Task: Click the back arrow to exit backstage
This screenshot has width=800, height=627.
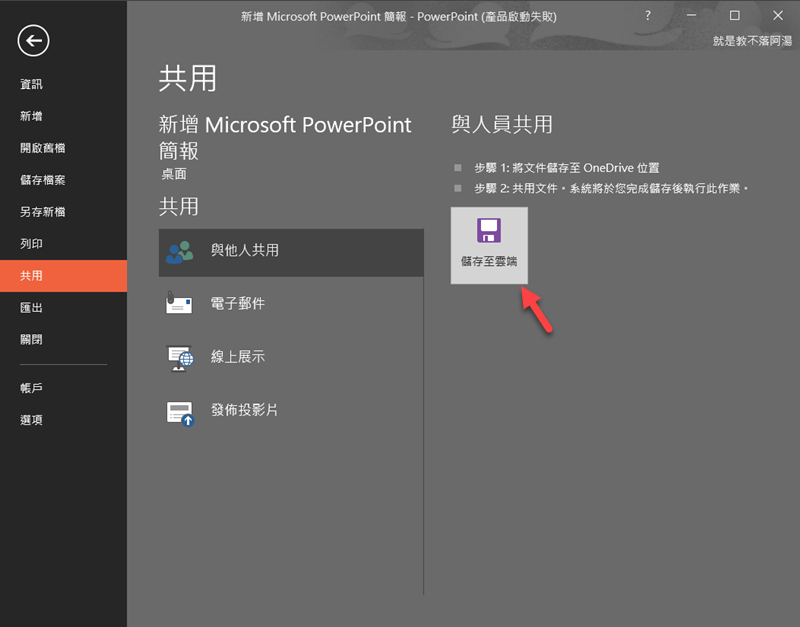Action: tap(34, 40)
